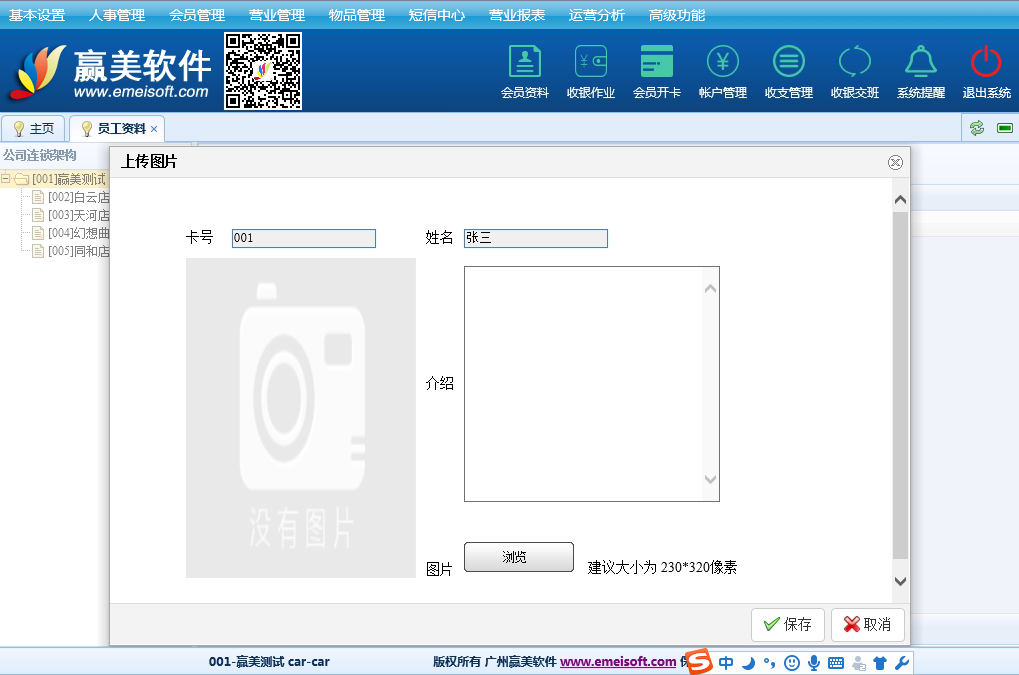Viewport: 1019px width, 675px height.
Task: Switch to the 主页 tab
Action: [x=34, y=129]
